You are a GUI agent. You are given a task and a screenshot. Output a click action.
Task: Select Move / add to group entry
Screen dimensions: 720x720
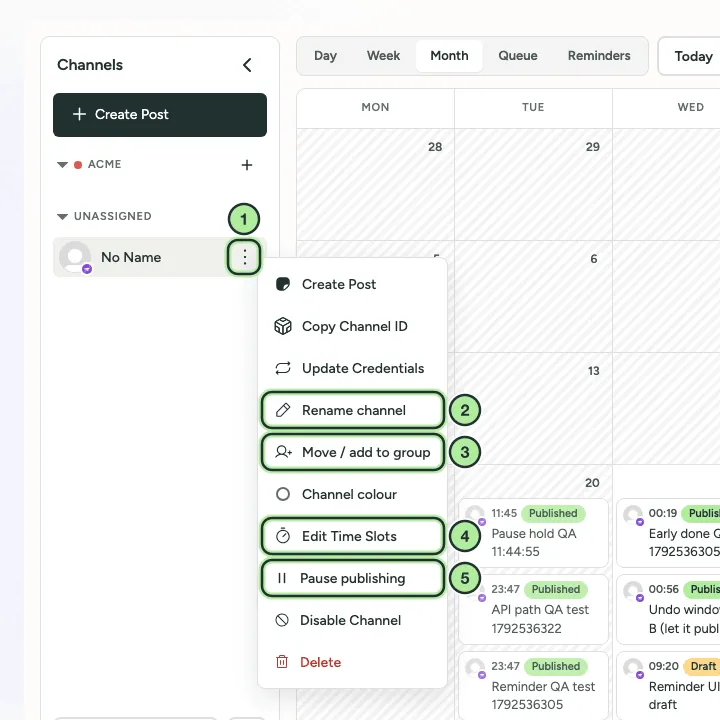[352, 452]
